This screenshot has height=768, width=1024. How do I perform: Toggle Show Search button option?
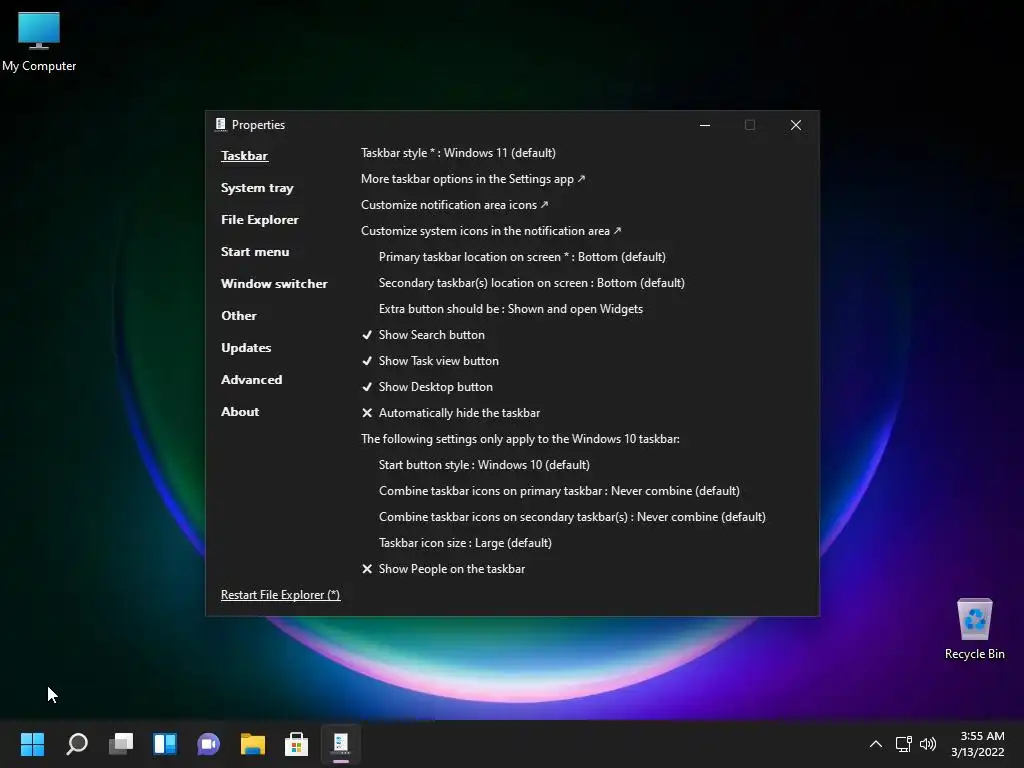click(x=423, y=335)
